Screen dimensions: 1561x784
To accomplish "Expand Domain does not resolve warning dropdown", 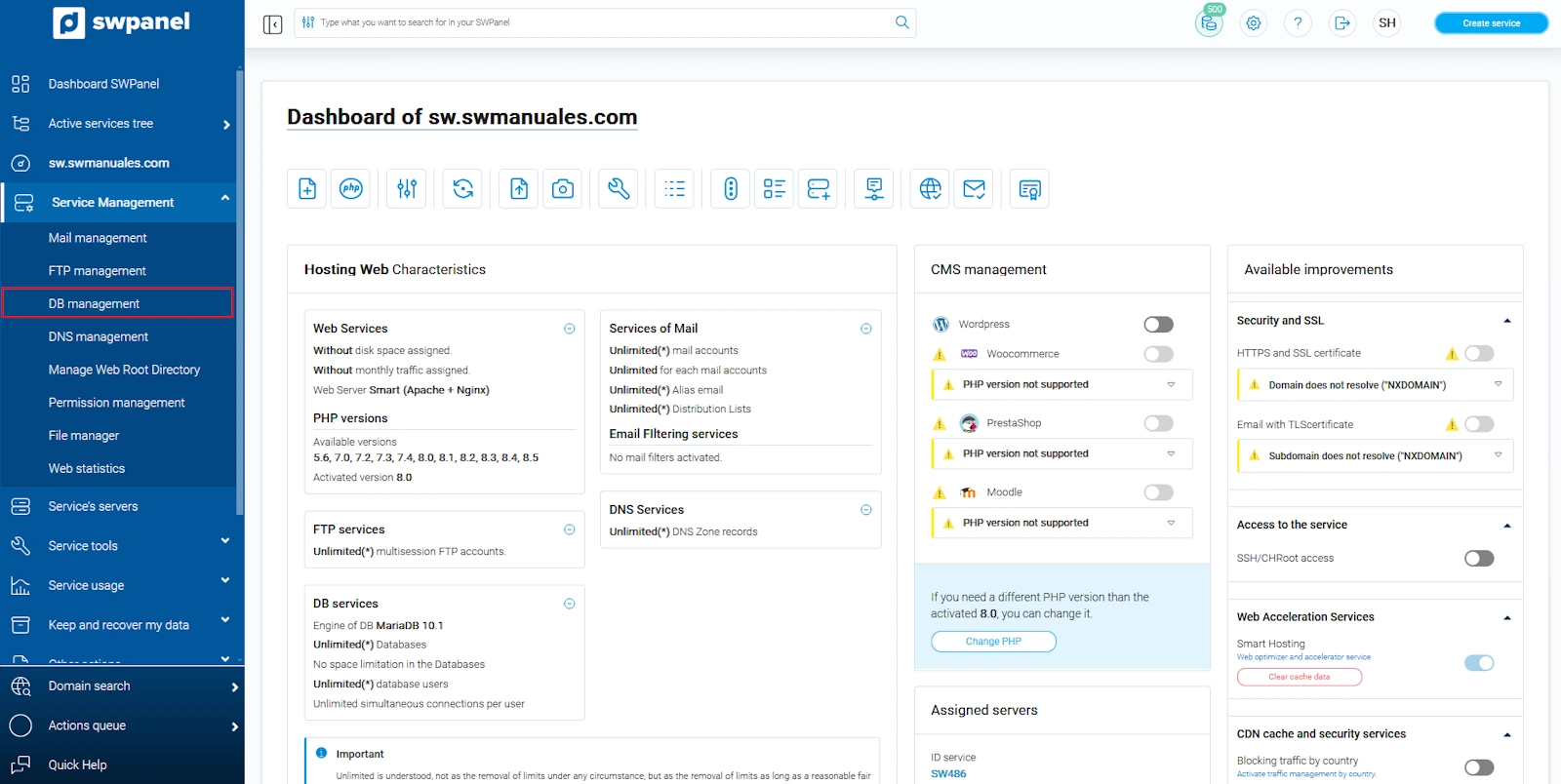I will 1498,384.
